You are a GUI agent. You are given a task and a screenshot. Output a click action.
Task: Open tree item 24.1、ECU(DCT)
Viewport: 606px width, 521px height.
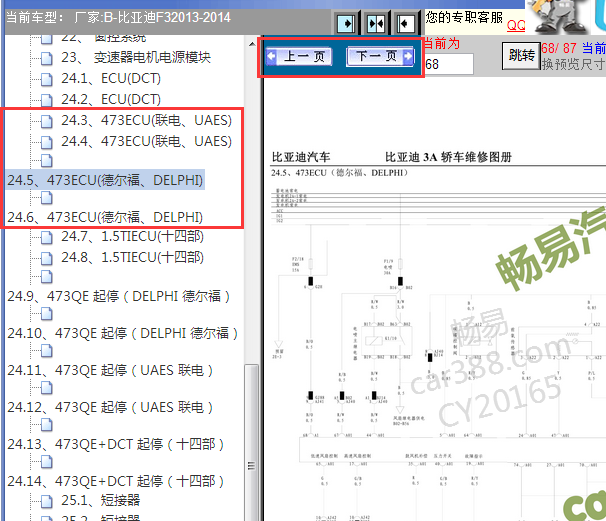coord(111,78)
